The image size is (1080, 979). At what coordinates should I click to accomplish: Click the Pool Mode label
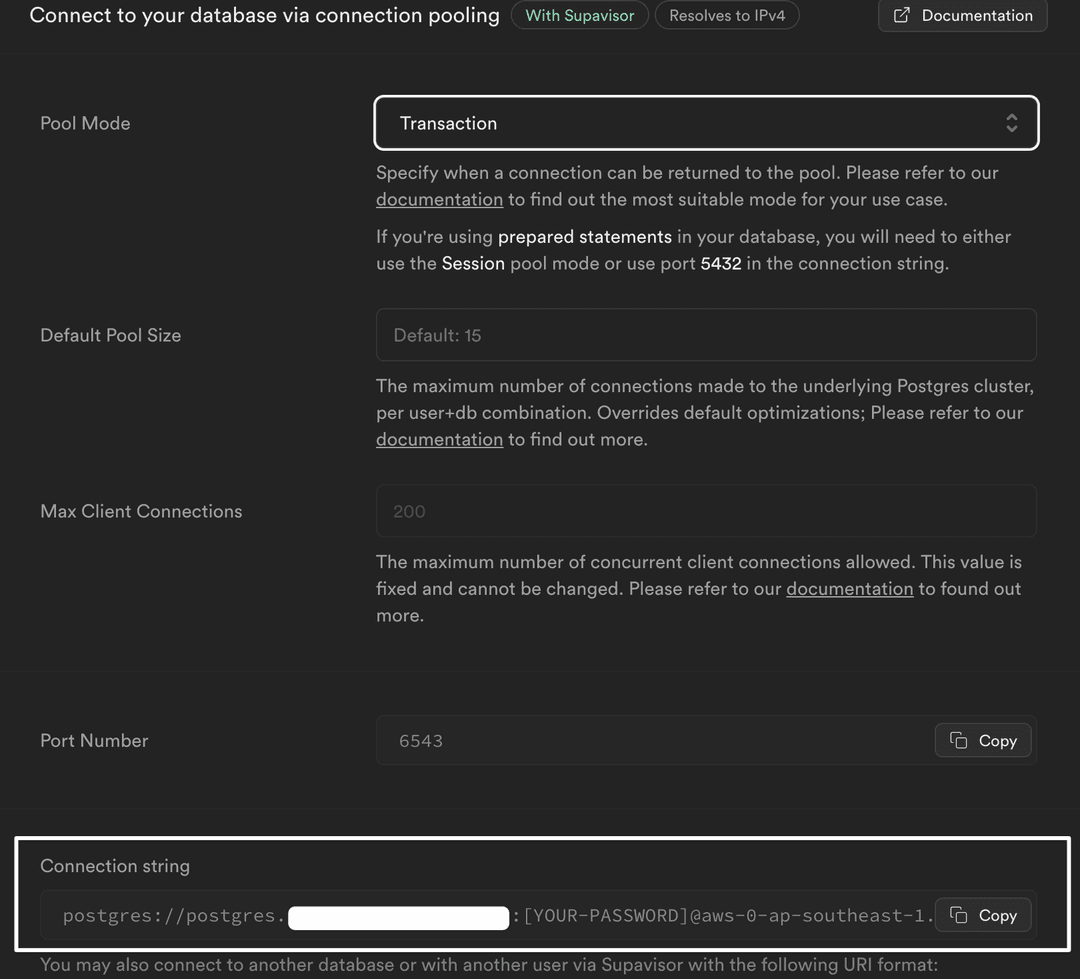(85, 123)
